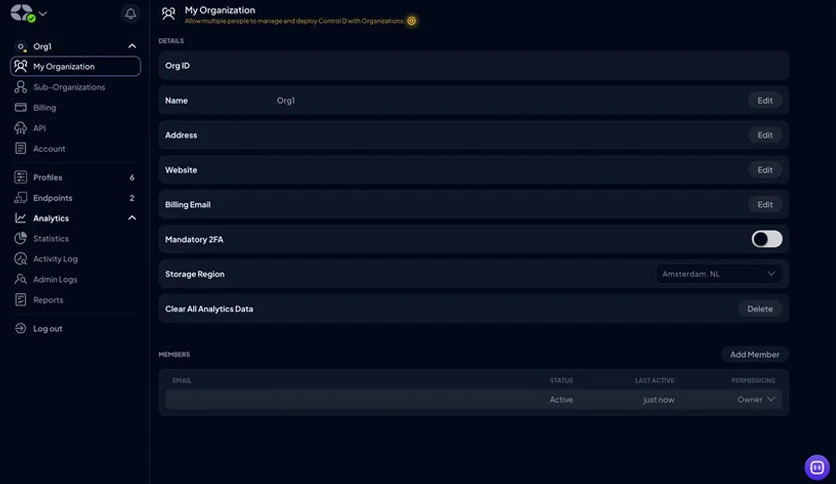Click the Activity Log icon
The image size is (836, 484).
(x=21, y=259)
